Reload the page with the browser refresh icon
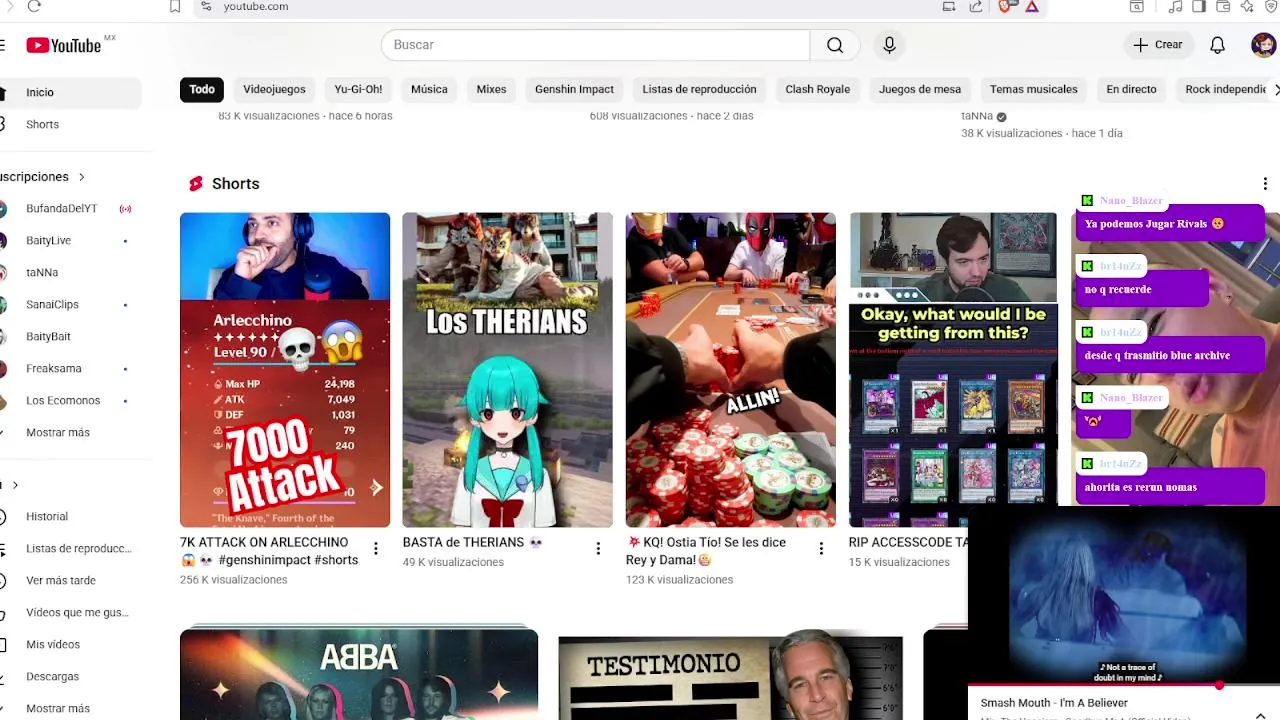The width and height of the screenshot is (1280, 720). point(34,6)
